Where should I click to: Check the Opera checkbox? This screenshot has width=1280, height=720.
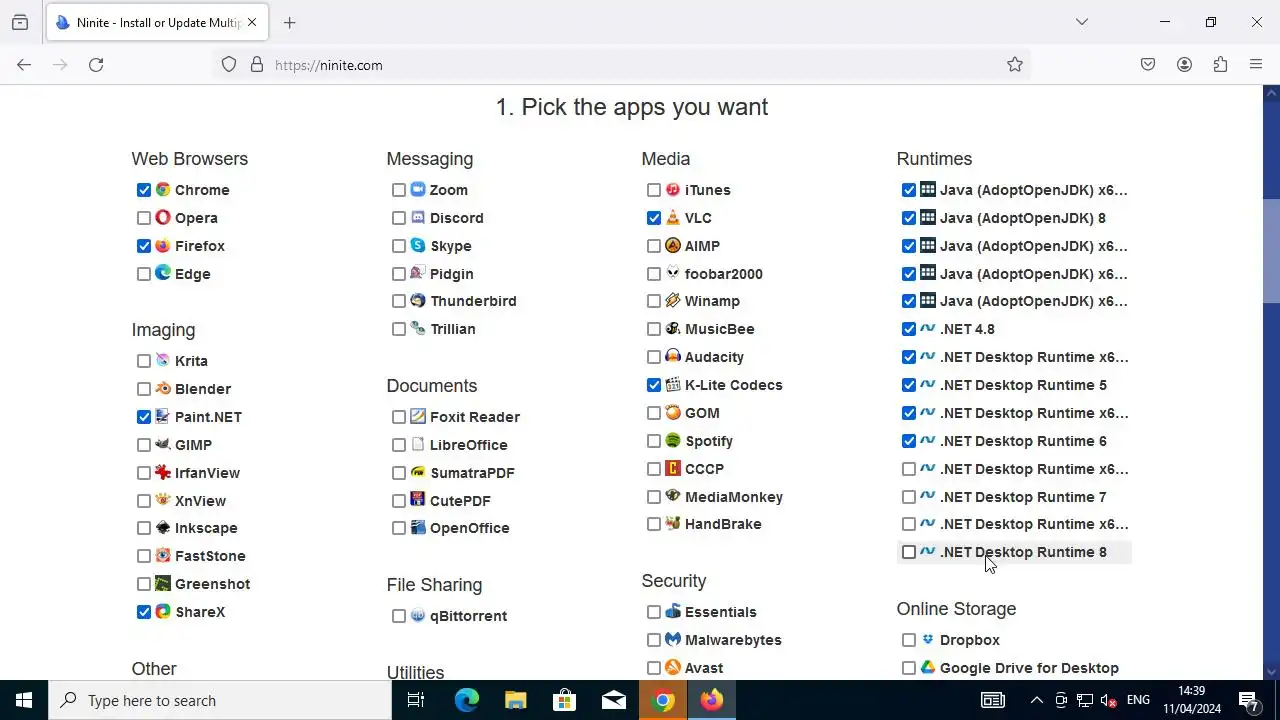click(144, 218)
